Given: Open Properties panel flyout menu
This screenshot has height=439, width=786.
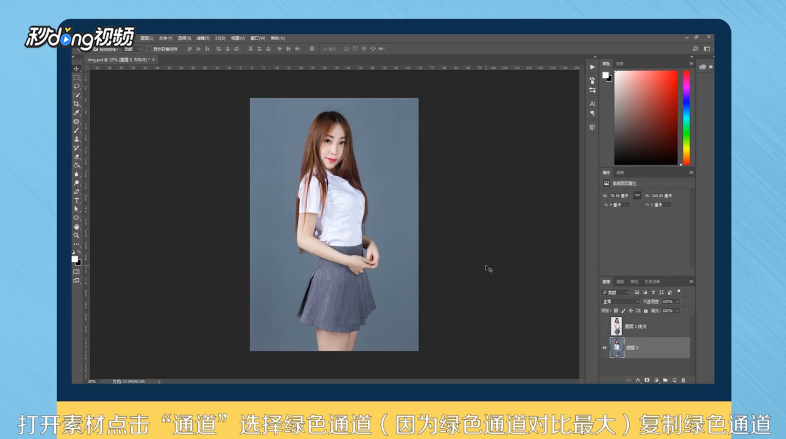Looking at the screenshot, I should (x=691, y=172).
